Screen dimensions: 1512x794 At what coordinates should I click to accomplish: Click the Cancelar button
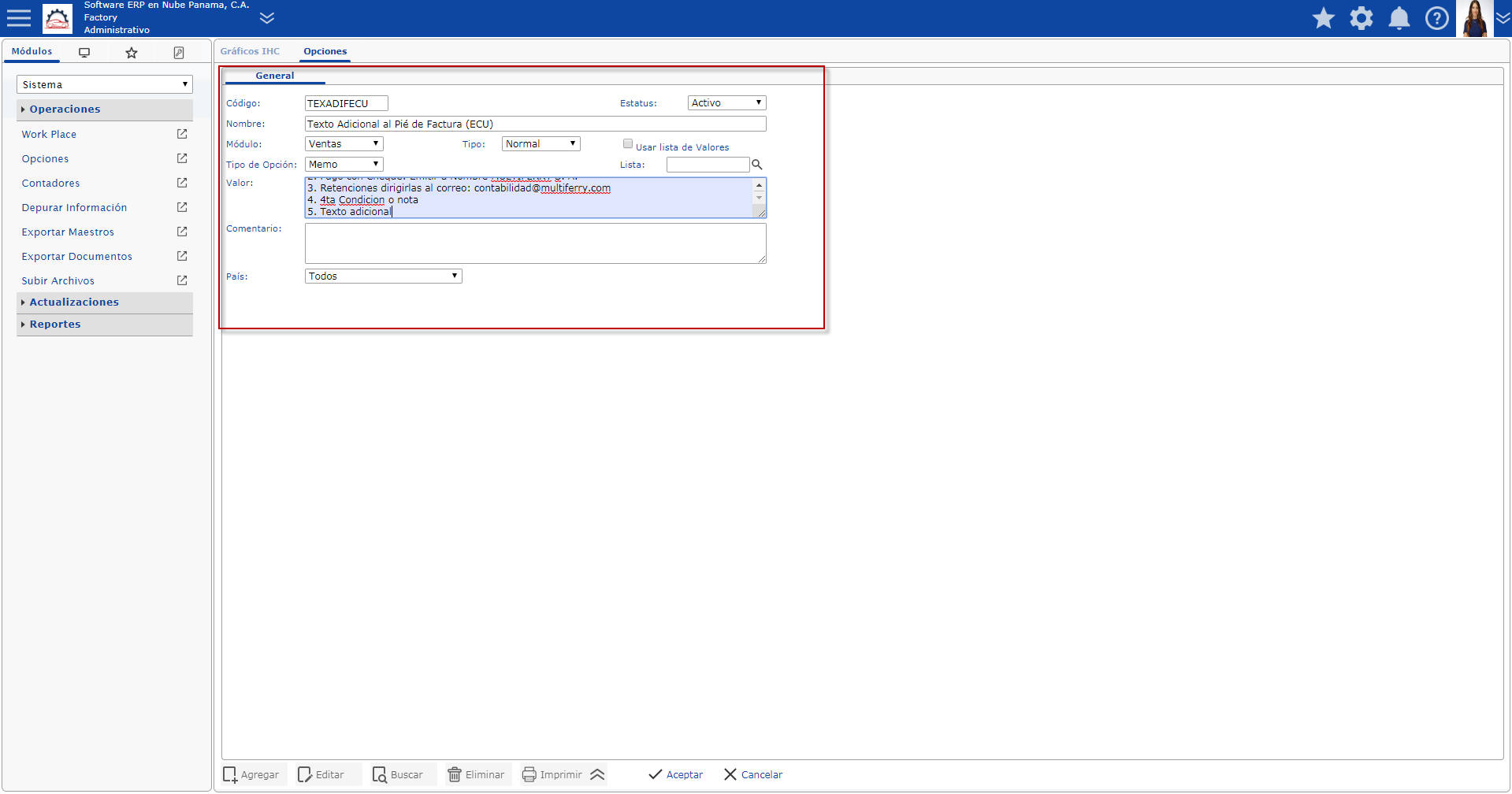[753, 774]
